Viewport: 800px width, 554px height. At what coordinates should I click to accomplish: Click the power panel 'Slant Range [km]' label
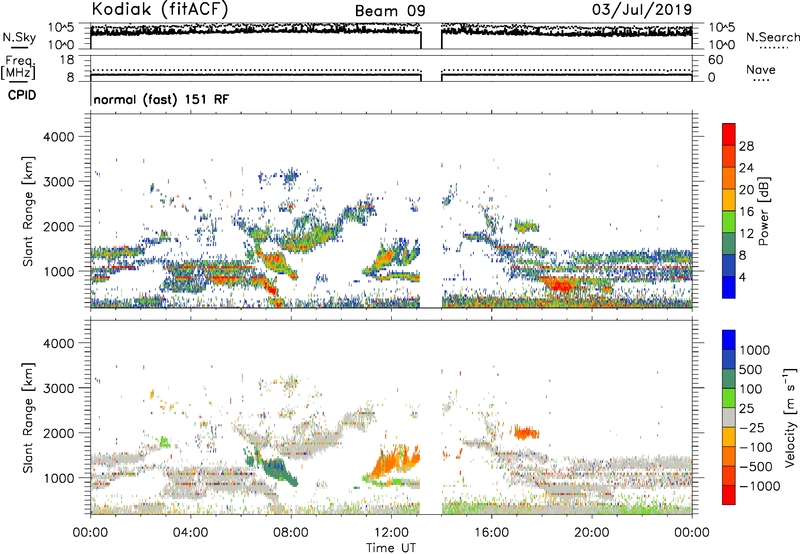pyautogui.click(x=28, y=211)
